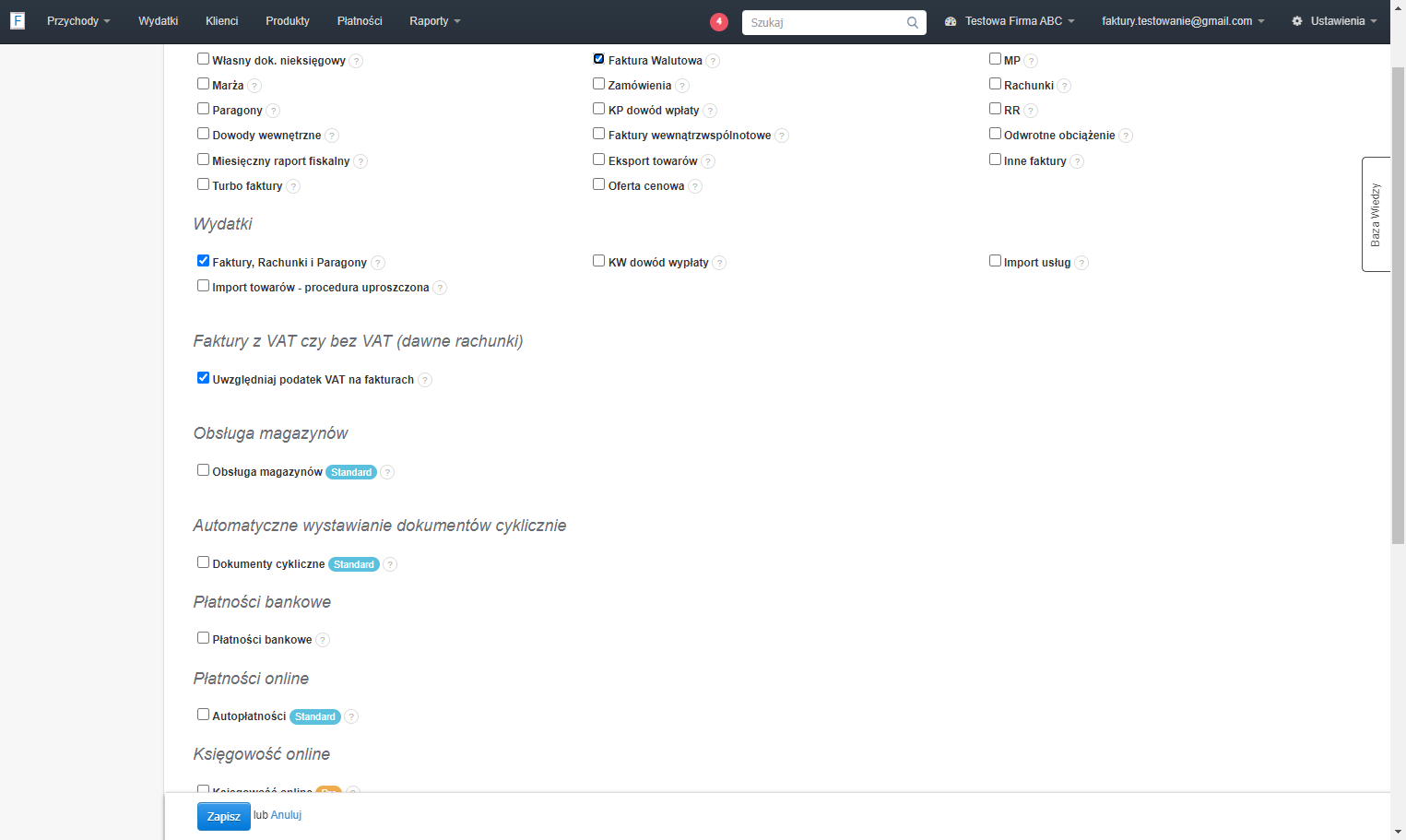The width and height of the screenshot is (1406, 840).
Task: Click the search magnifier icon
Action: pos(912,23)
